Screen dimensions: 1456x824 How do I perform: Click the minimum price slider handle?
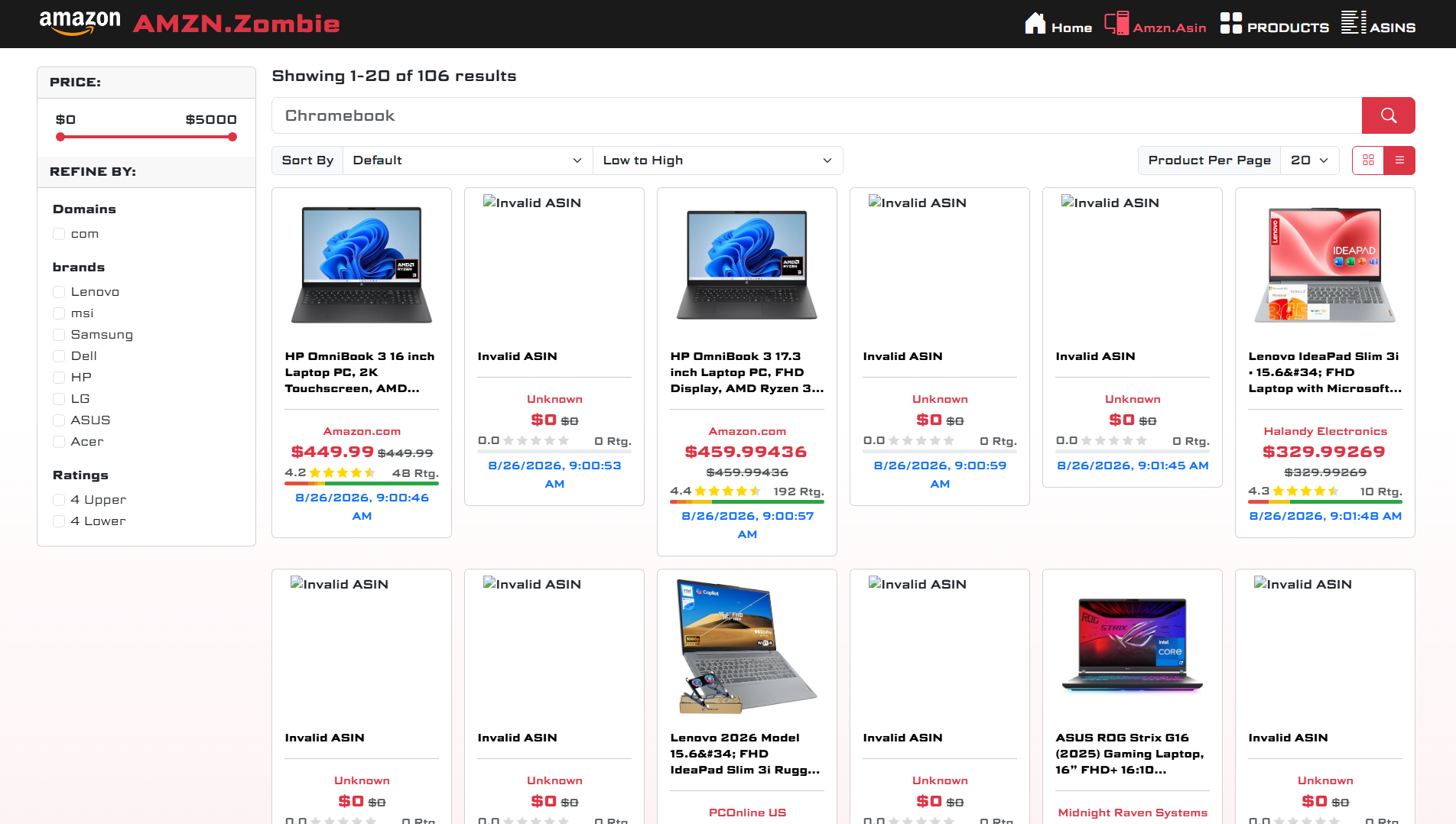pos(60,137)
